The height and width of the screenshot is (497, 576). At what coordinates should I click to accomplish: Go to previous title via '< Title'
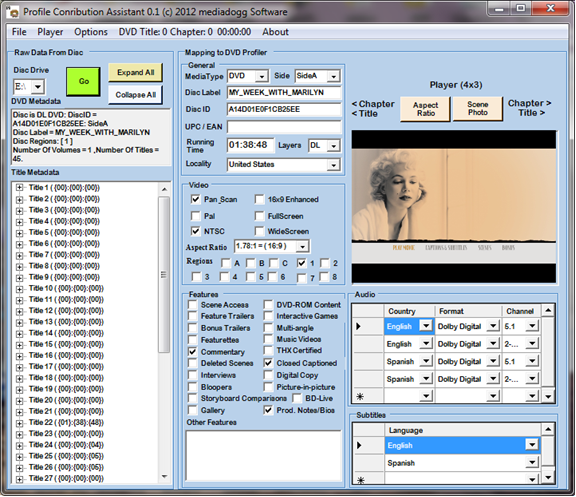pyautogui.click(x=364, y=114)
